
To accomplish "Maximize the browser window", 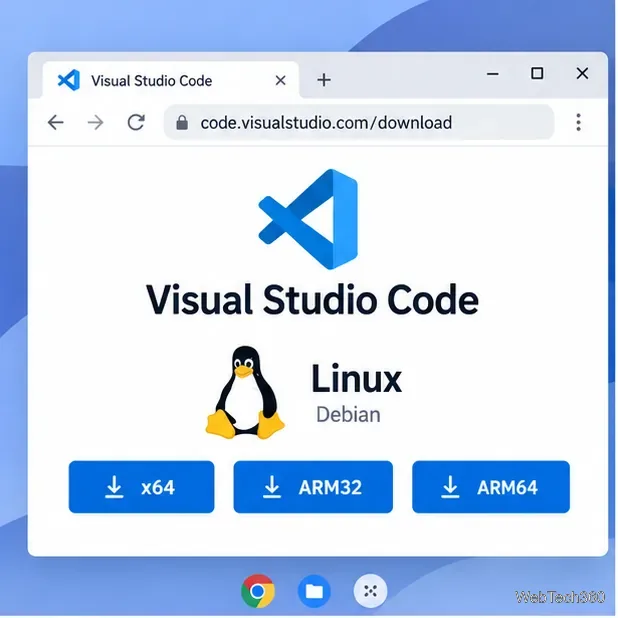I will tap(537, 73).
